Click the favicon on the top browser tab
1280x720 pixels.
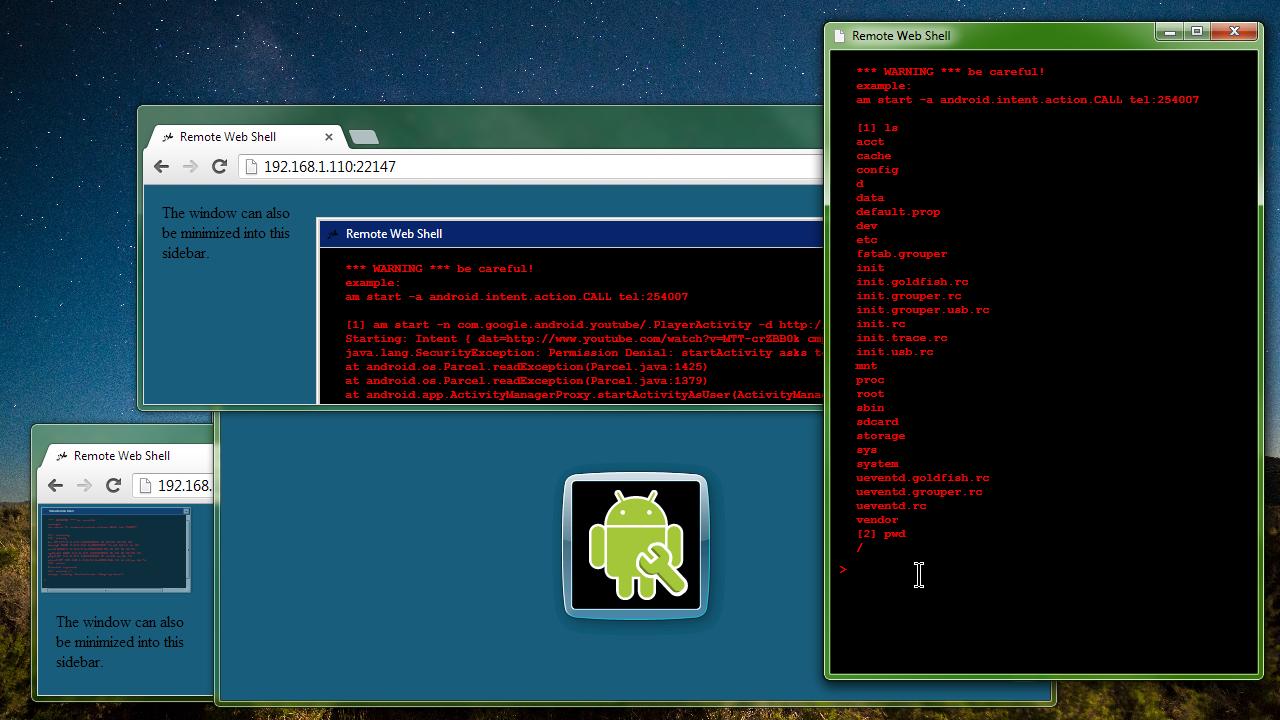click(x=168, y=137)
